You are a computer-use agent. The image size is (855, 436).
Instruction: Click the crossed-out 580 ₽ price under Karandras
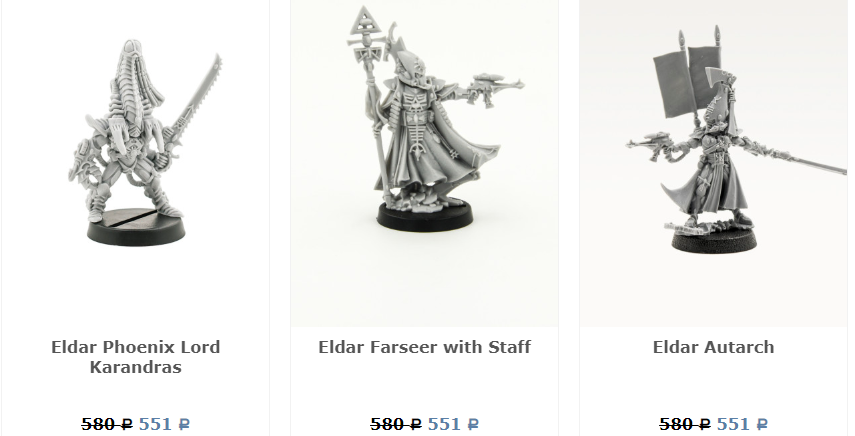(107, 423)
